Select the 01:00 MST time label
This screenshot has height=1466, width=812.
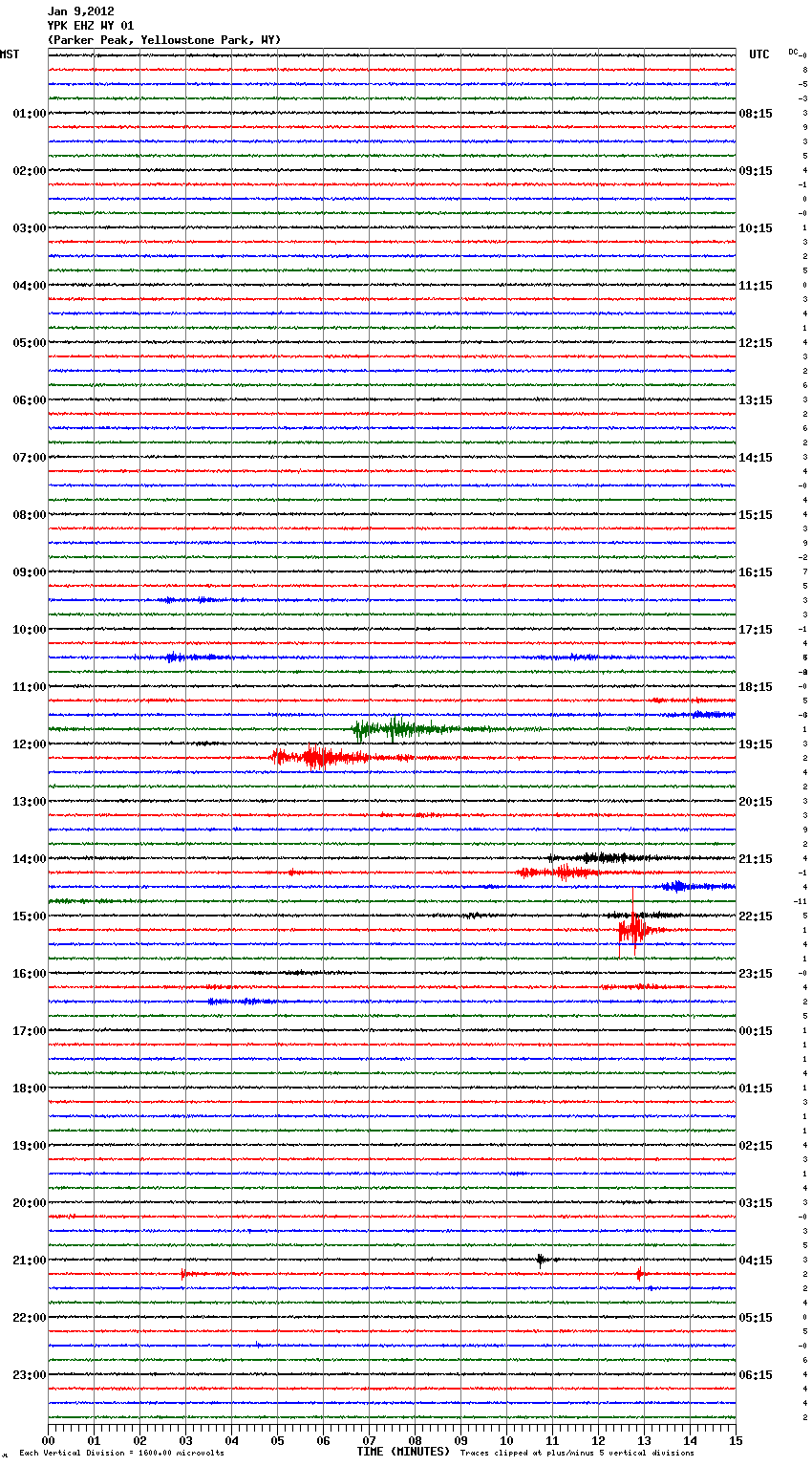30,114
